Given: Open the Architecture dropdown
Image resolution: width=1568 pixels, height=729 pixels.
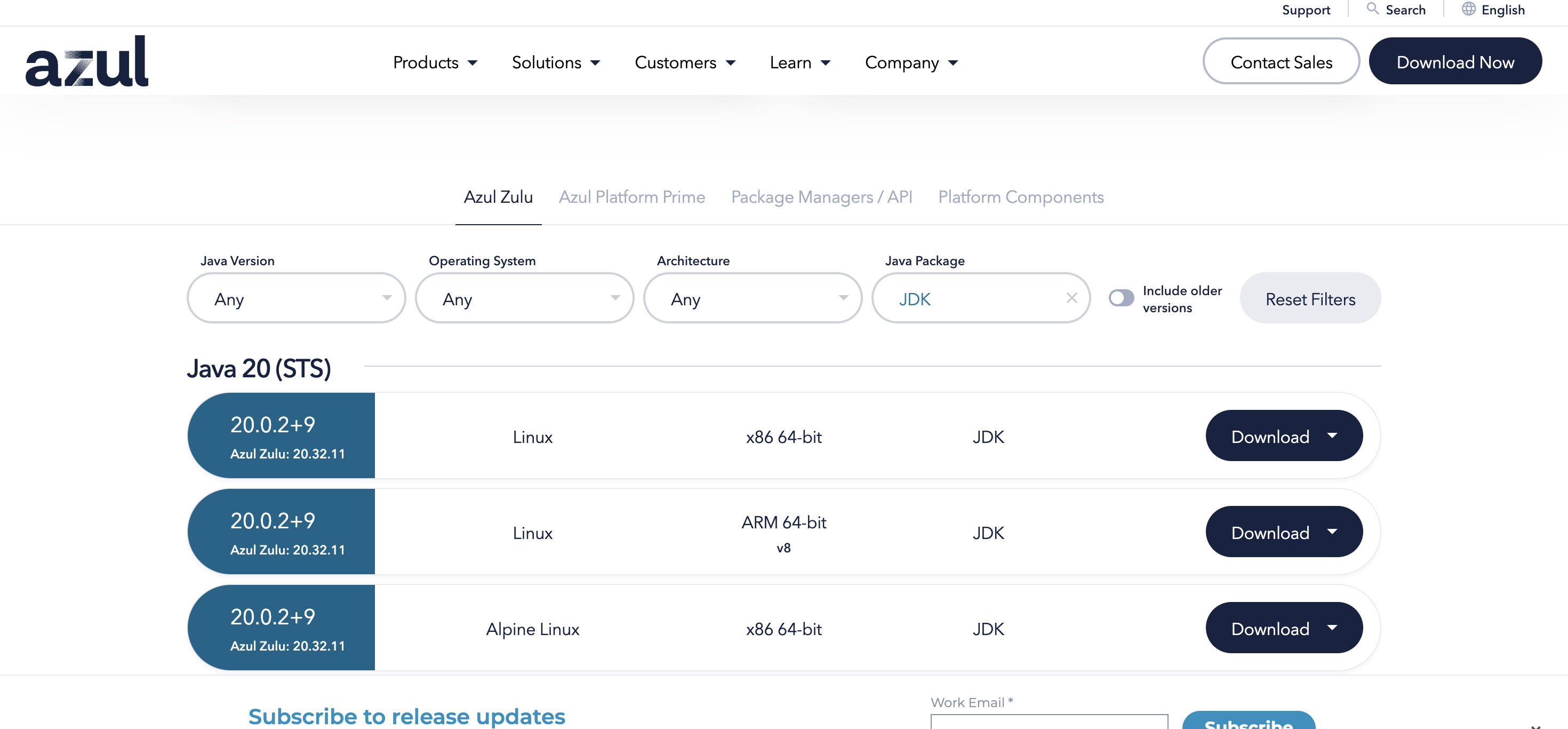Looking at the screenshot, I should click(x=753, y=298).
